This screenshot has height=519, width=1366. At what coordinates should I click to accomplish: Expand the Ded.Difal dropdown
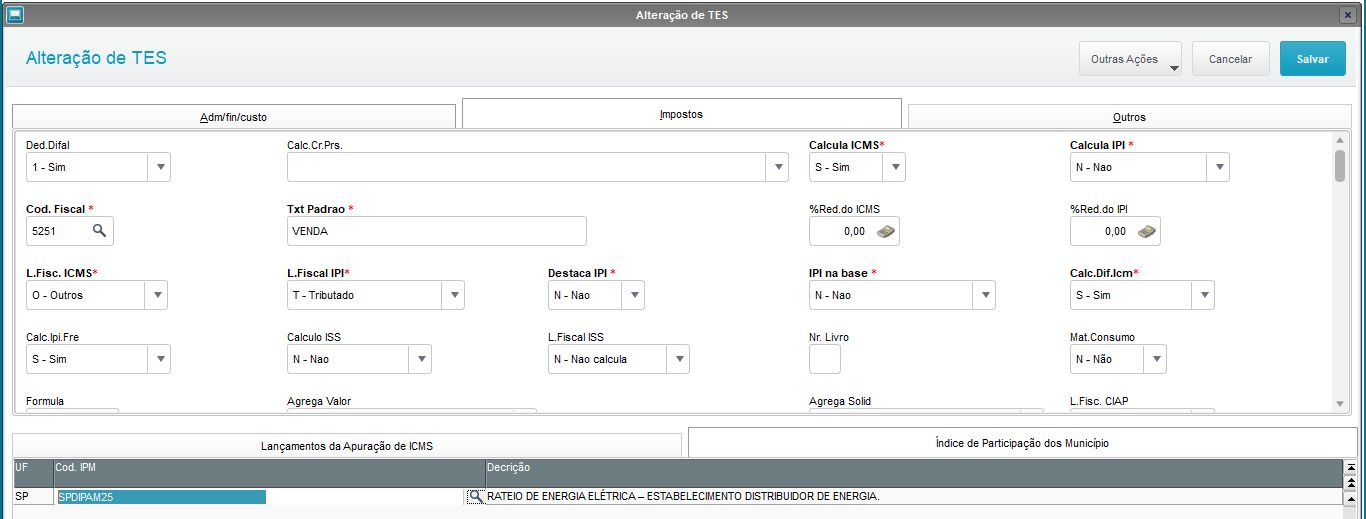[159, 167]
